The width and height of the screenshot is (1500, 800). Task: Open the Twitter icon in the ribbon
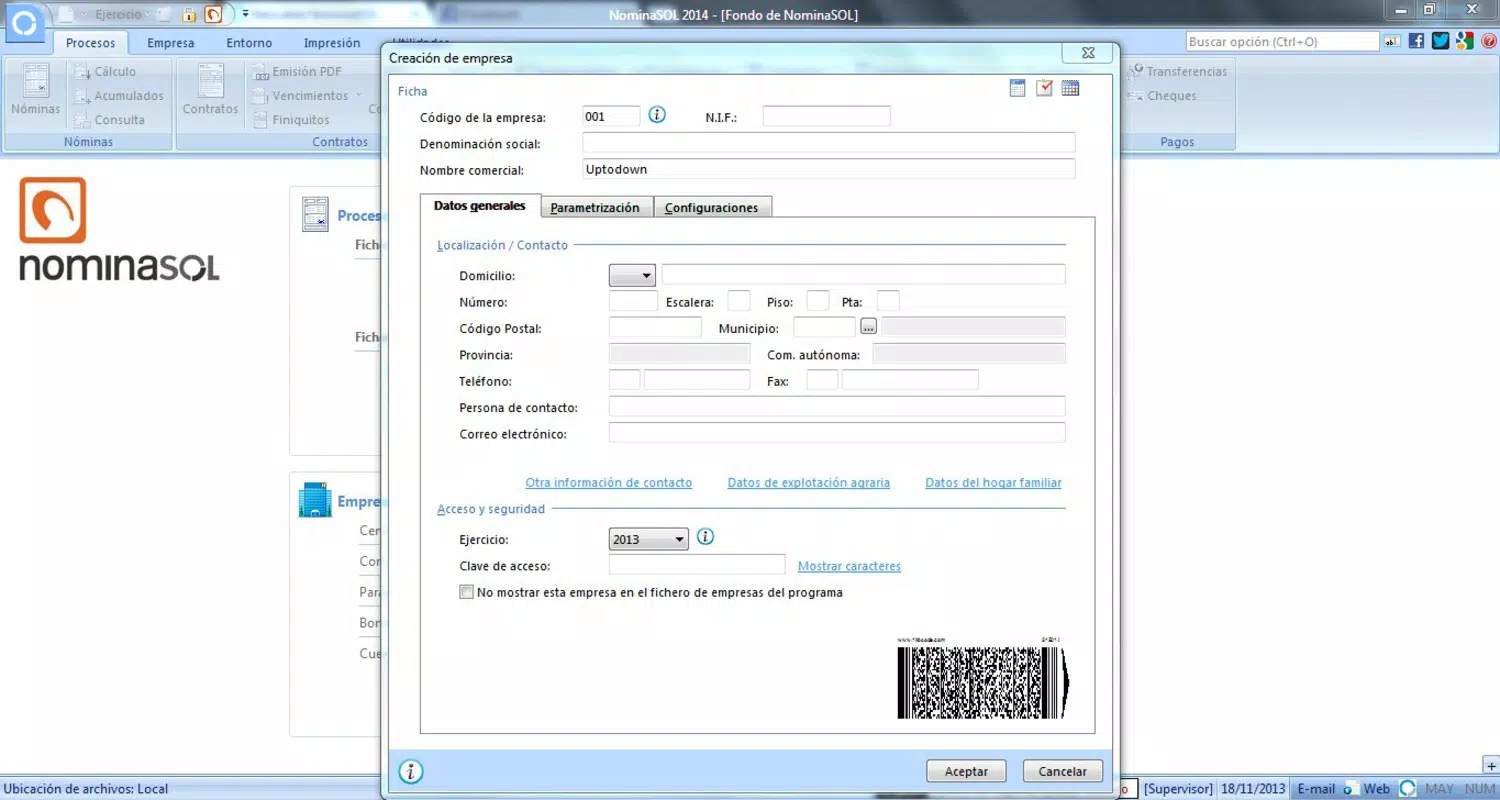point(1440,41)
